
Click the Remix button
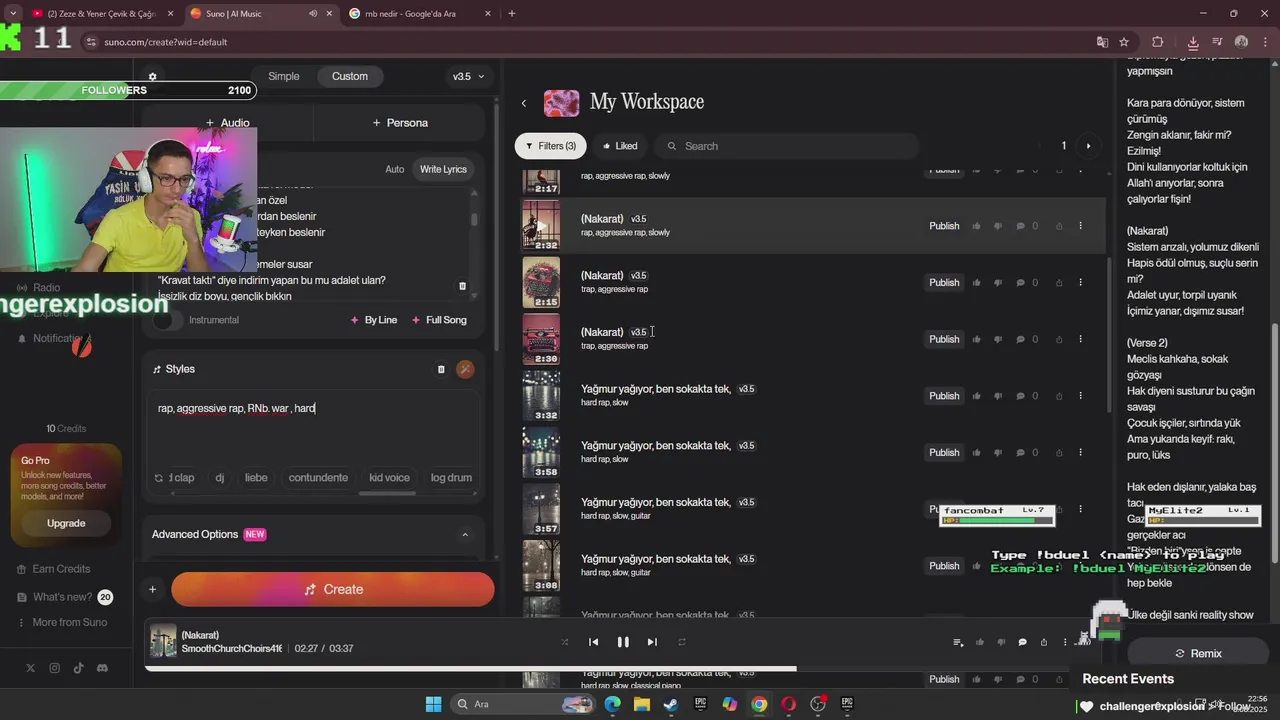pyautogui.click(x=1198, y=653)
